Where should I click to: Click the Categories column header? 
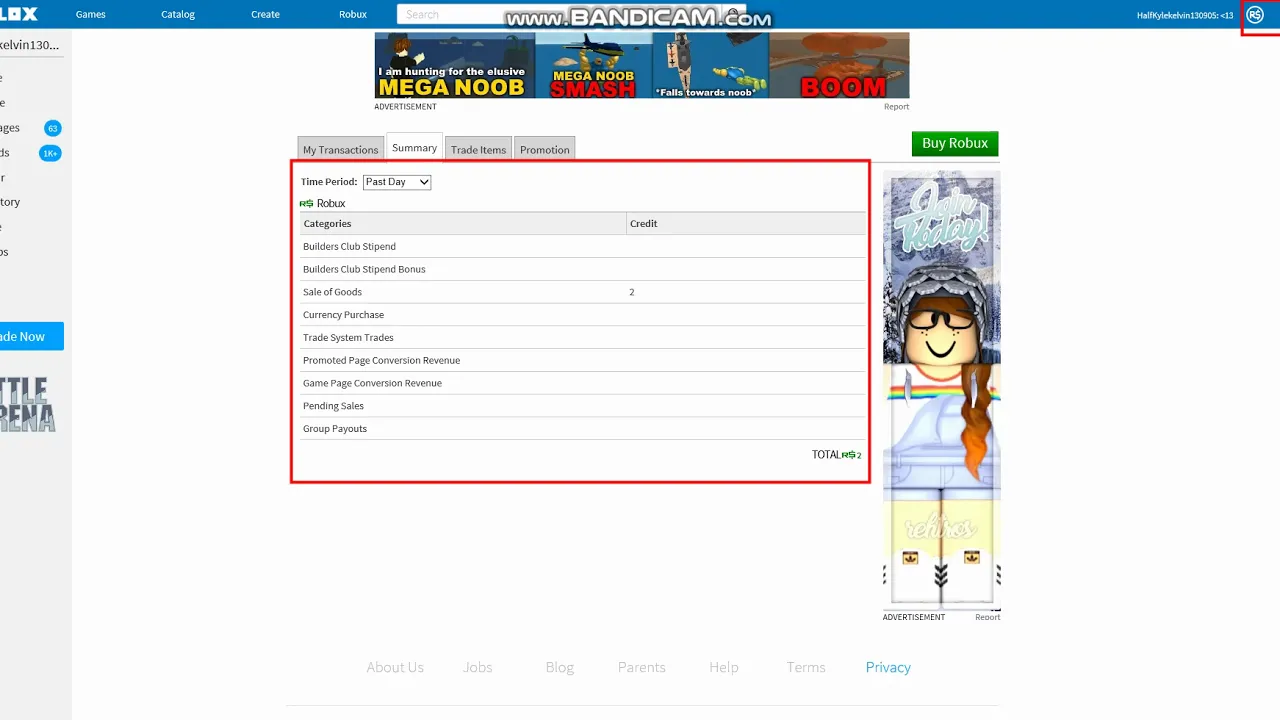462,223
